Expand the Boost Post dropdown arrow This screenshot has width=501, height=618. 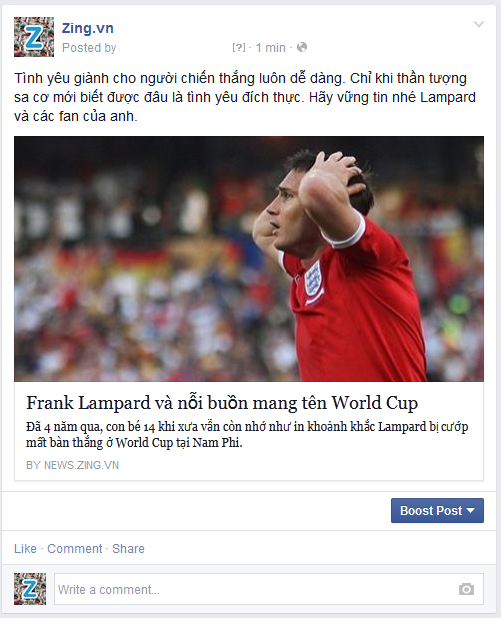(x=470, y=510)
